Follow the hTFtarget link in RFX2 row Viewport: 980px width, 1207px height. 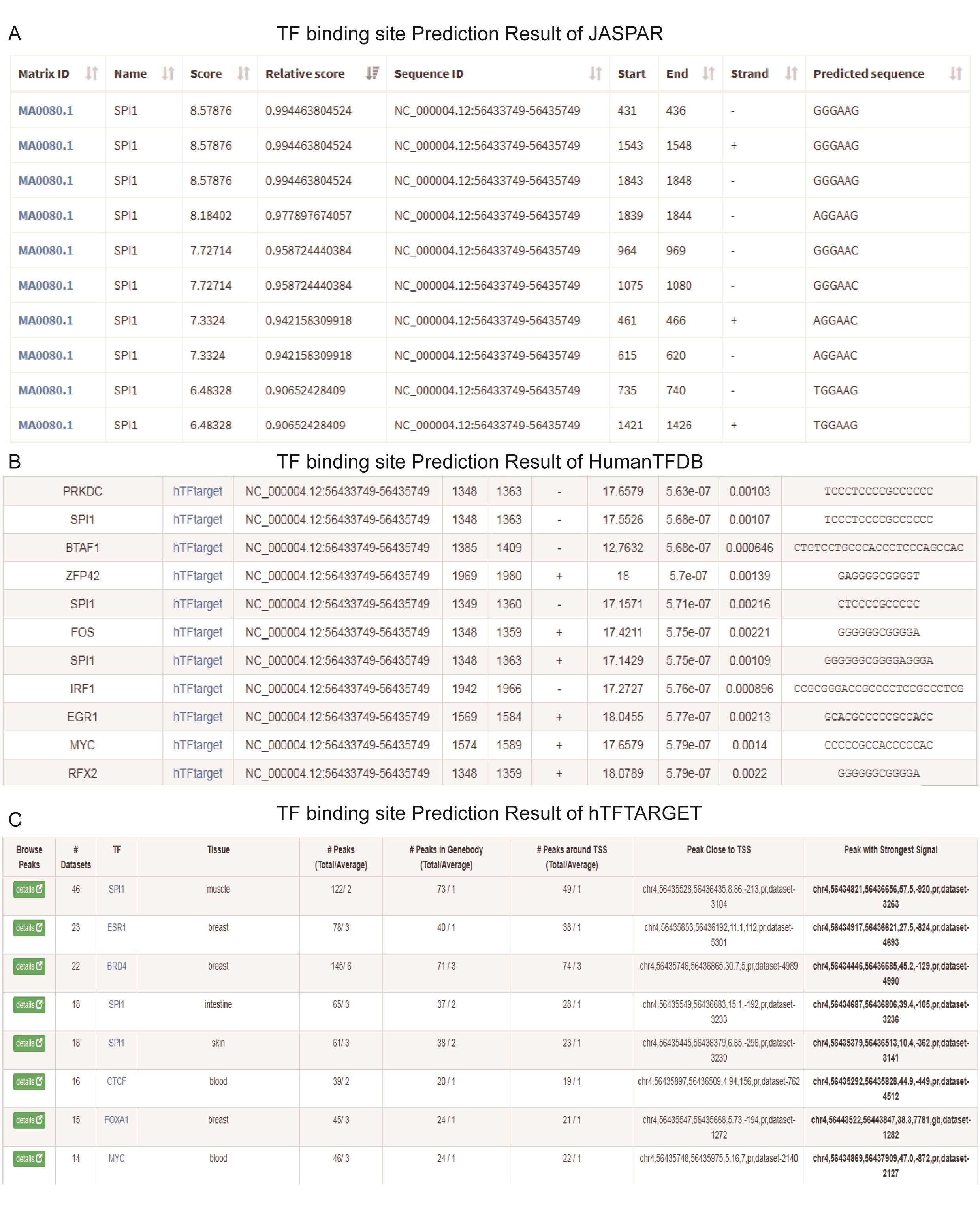198,774
